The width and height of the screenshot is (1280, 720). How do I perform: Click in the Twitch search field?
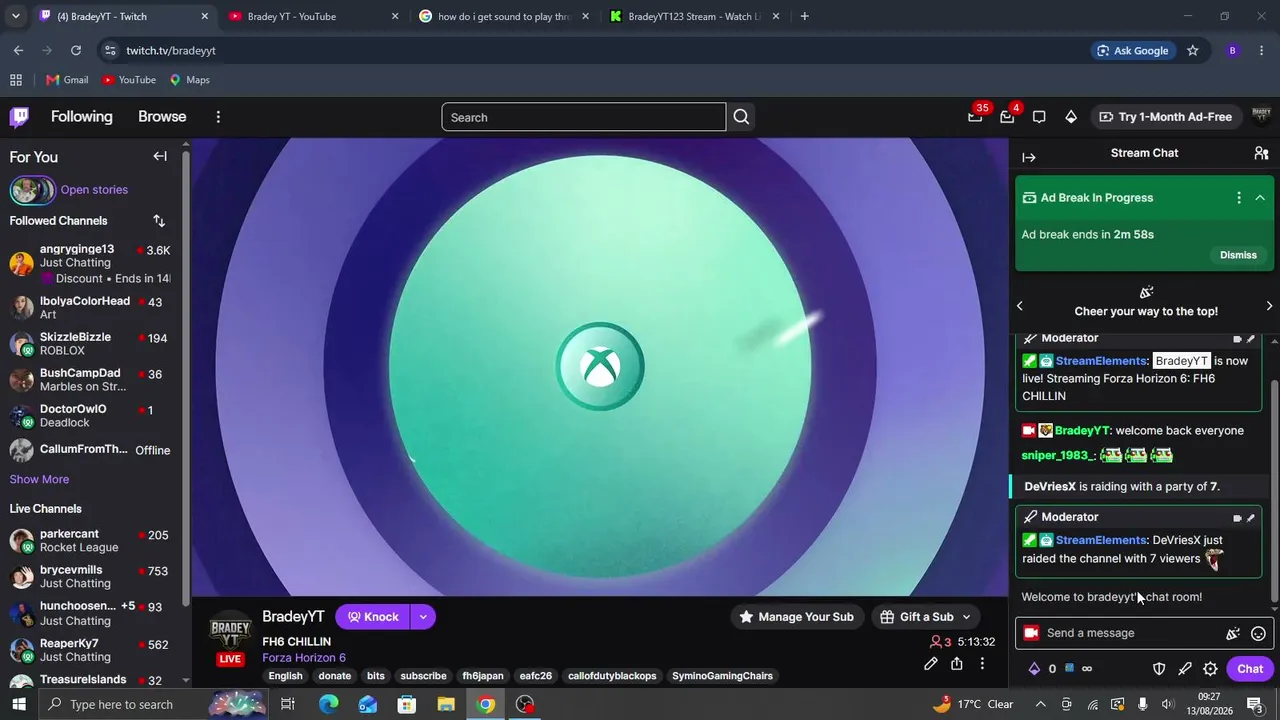pyautogui.click(x=584, y=117)
